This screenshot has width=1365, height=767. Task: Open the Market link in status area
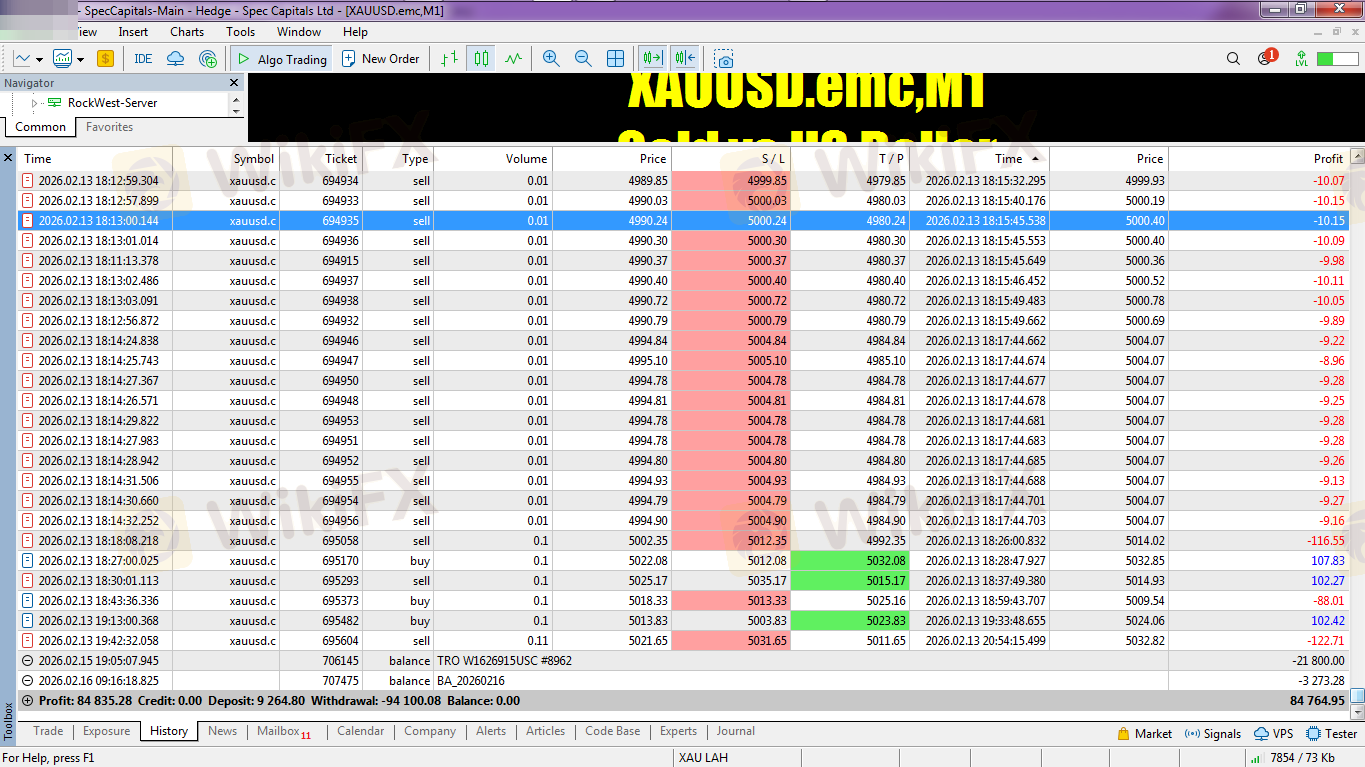[x=1144, y=733]
